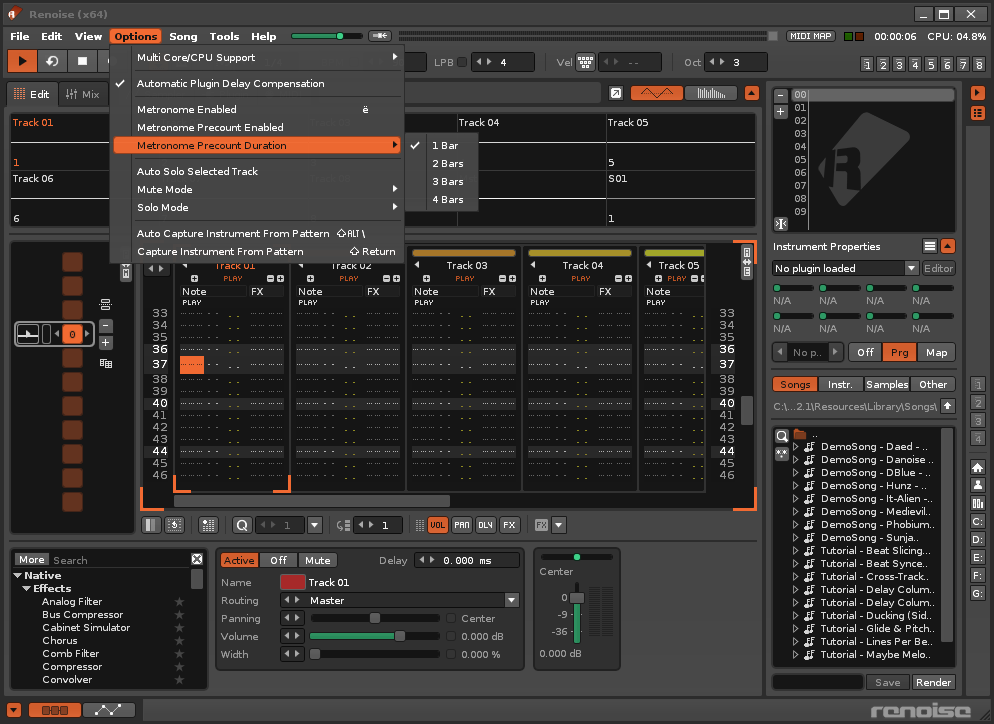This screenshot has width=994, height=724.
Task: Click the Render button
Action: (932, 682)
